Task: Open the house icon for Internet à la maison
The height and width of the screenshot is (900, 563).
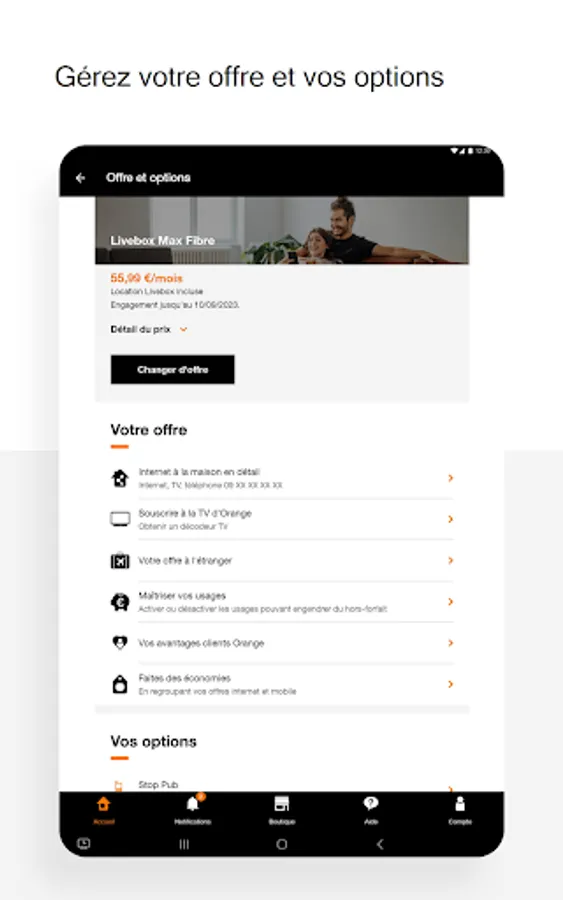Action: (120, 478)
